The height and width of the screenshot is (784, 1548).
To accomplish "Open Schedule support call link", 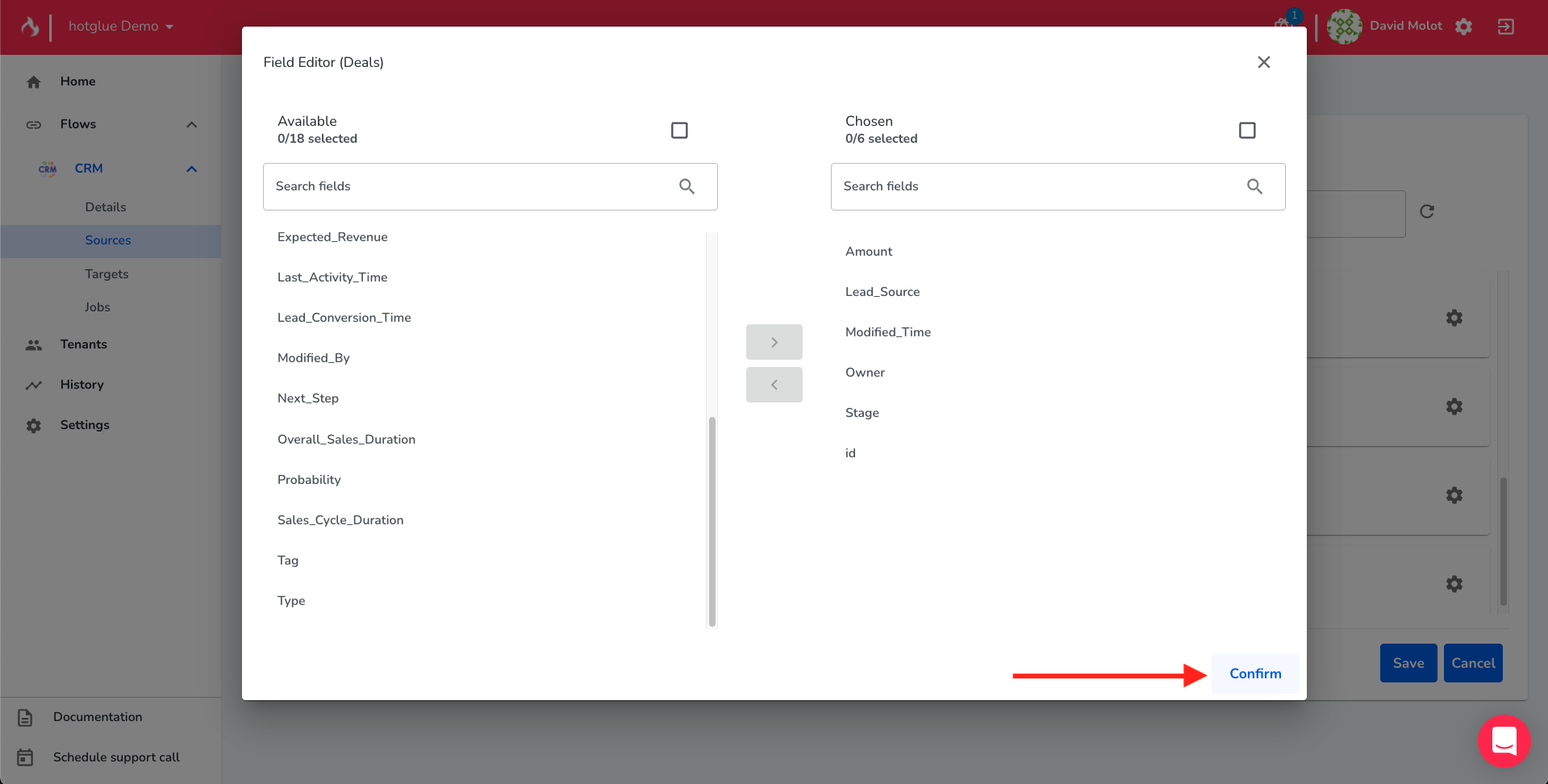I will click(116, 757).
